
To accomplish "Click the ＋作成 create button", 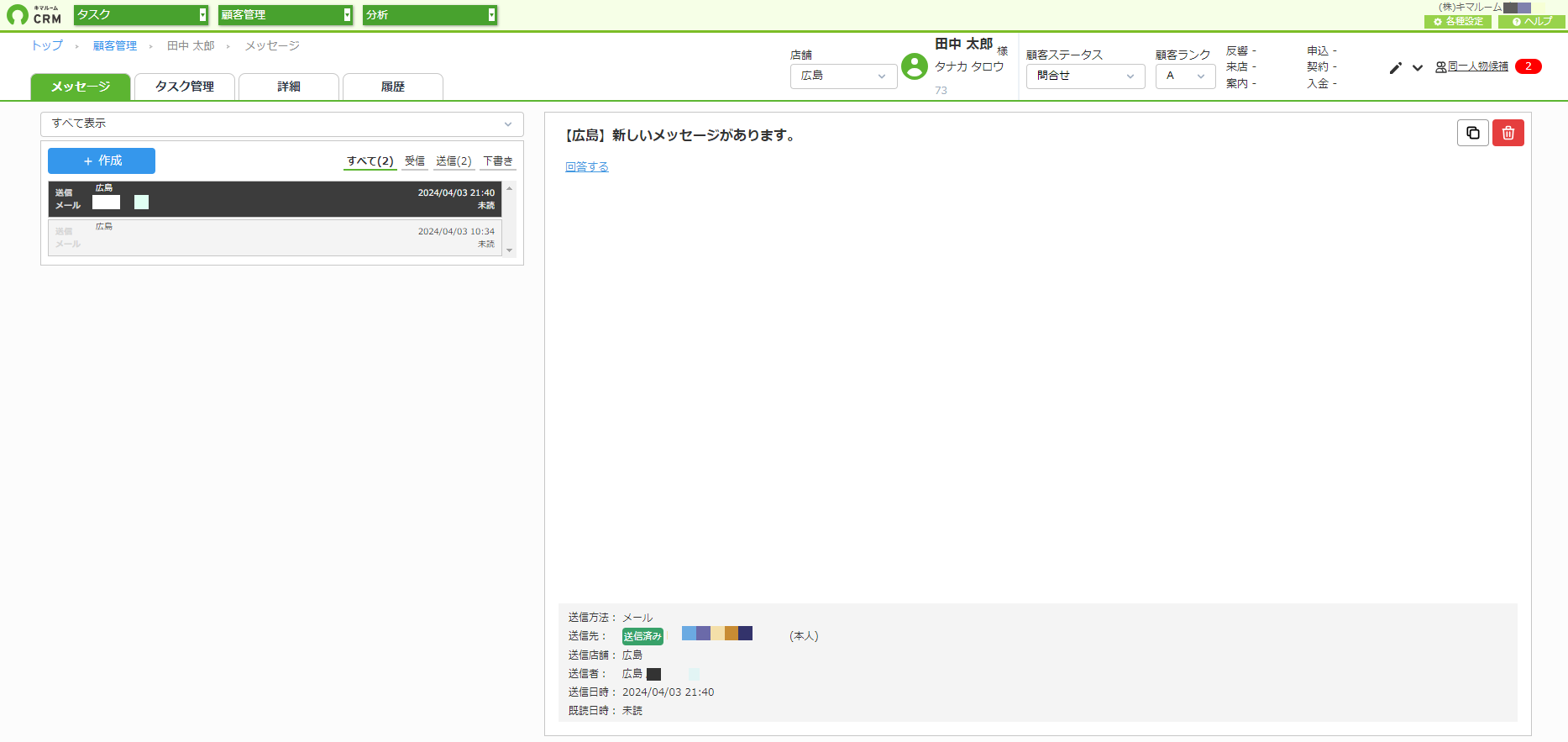I will (102, 161).
